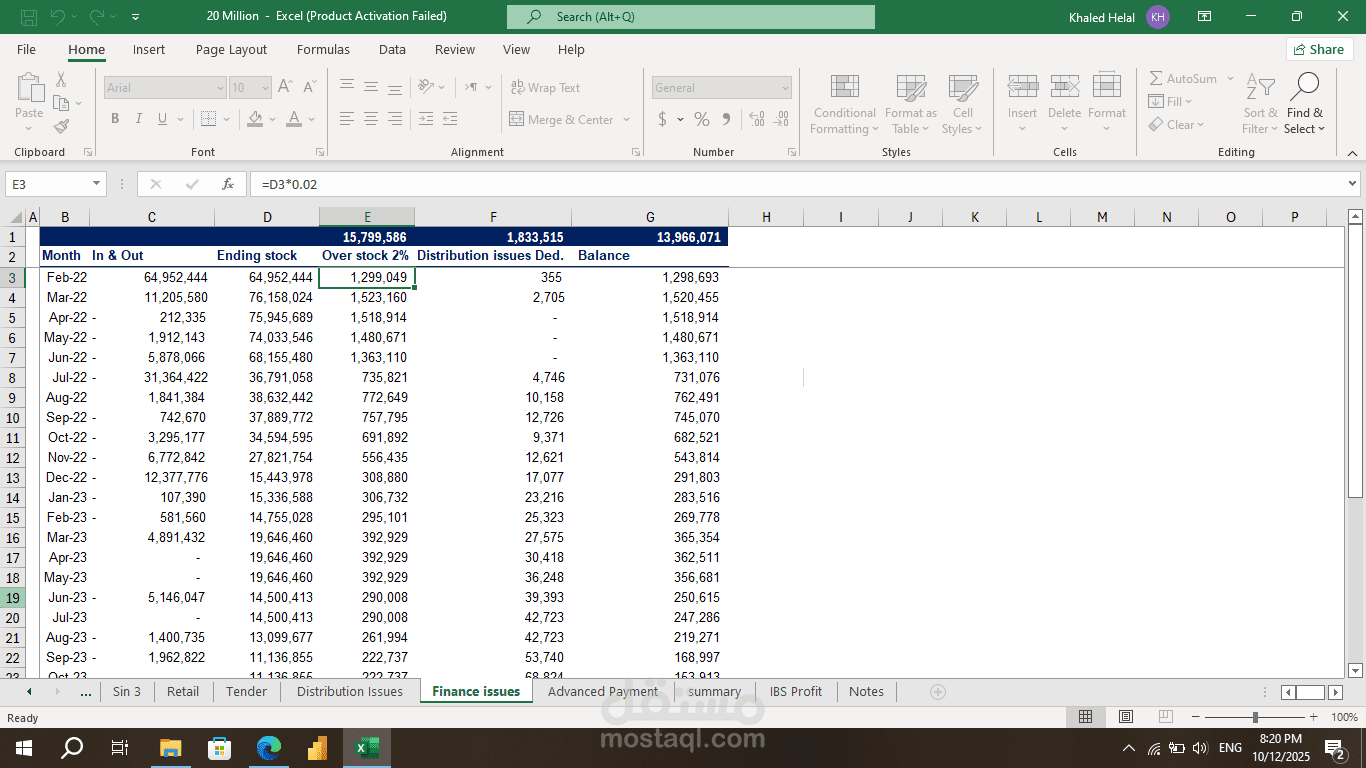Click the Copy icon in Clipboard group

(x=61, y=103)
